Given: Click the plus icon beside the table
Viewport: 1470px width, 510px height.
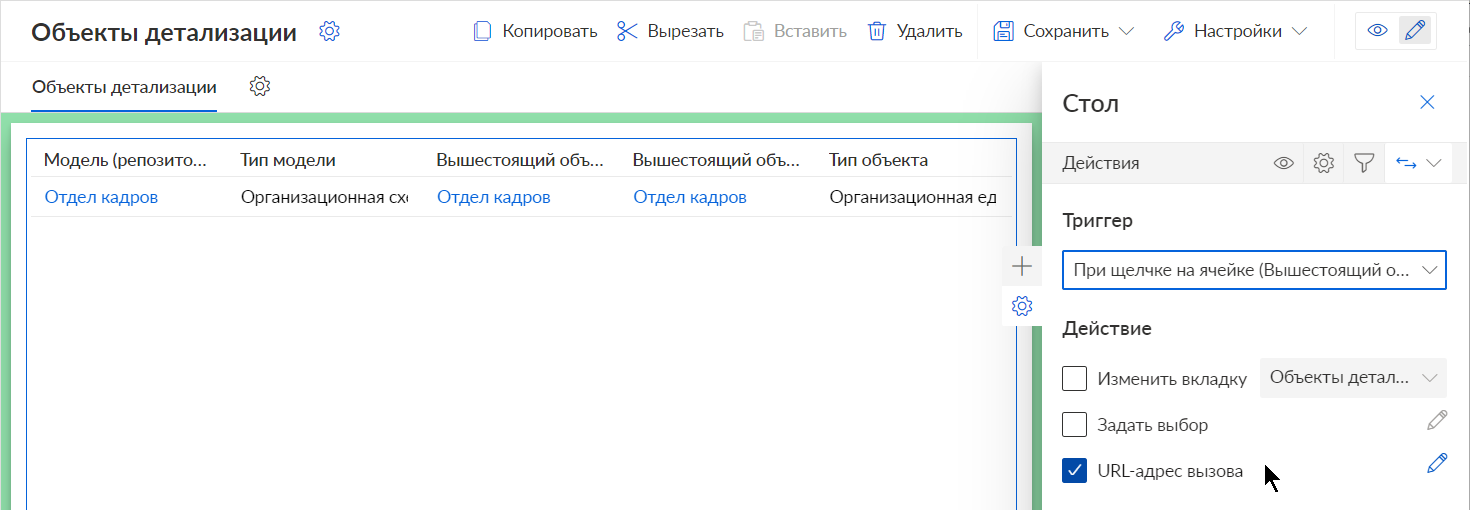Looking at the screenshot, I should pos(1021,266).
